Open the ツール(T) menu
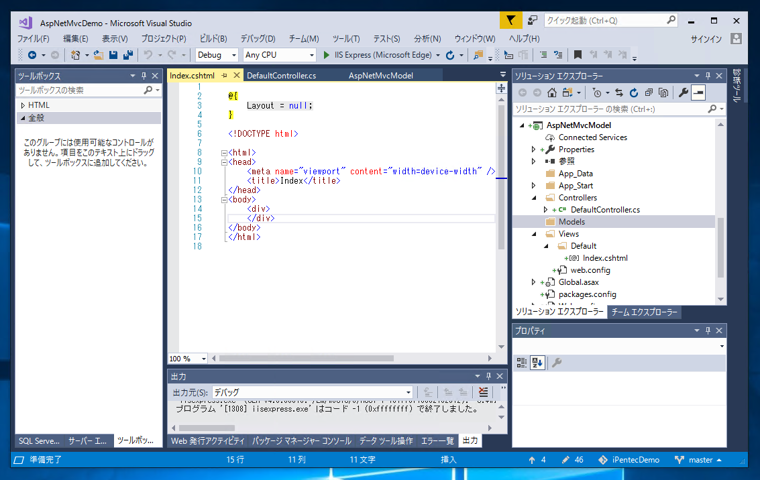Image resolution: width=760 pixels, height=480 pixels. pos(346,39)
